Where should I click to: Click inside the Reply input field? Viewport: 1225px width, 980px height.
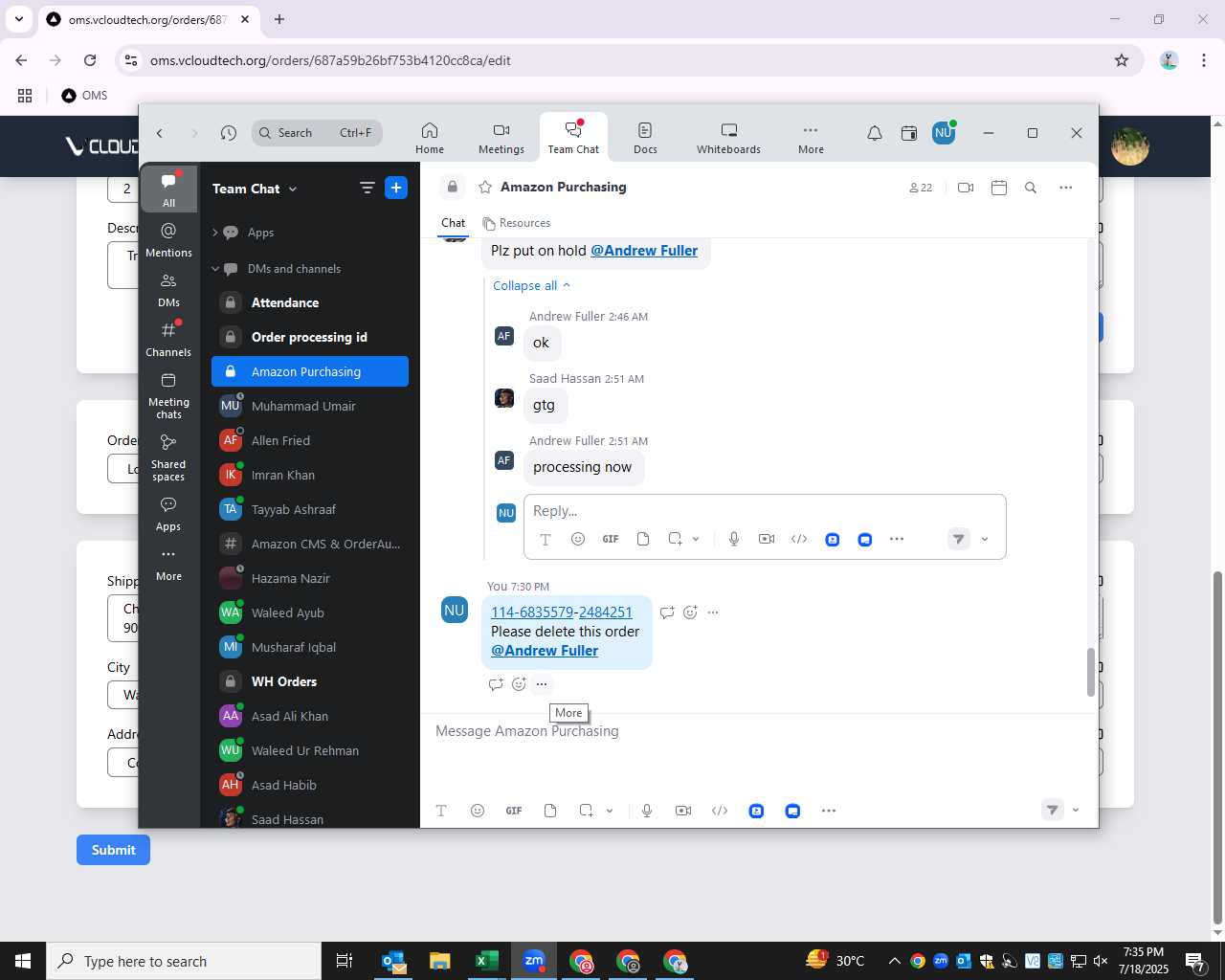[x=764, y=511]
